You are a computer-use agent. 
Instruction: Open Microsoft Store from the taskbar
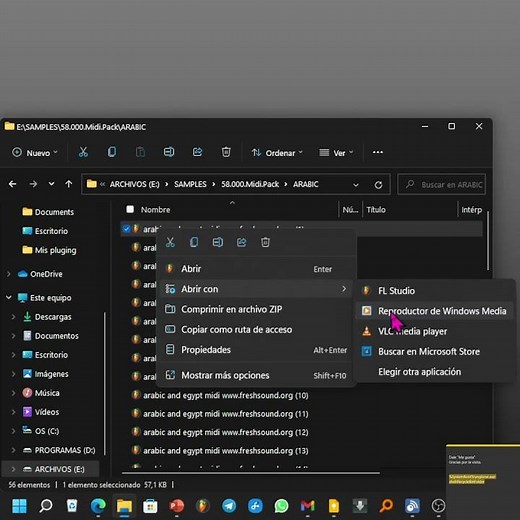coord(150,506)
